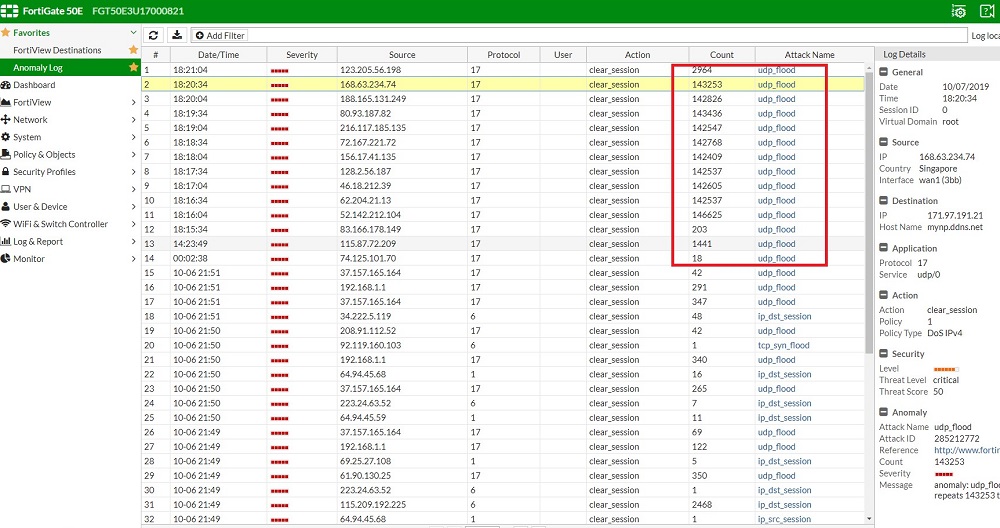Click the System gear icon
The image size is (1000, 528).
(x=6, y=137)
